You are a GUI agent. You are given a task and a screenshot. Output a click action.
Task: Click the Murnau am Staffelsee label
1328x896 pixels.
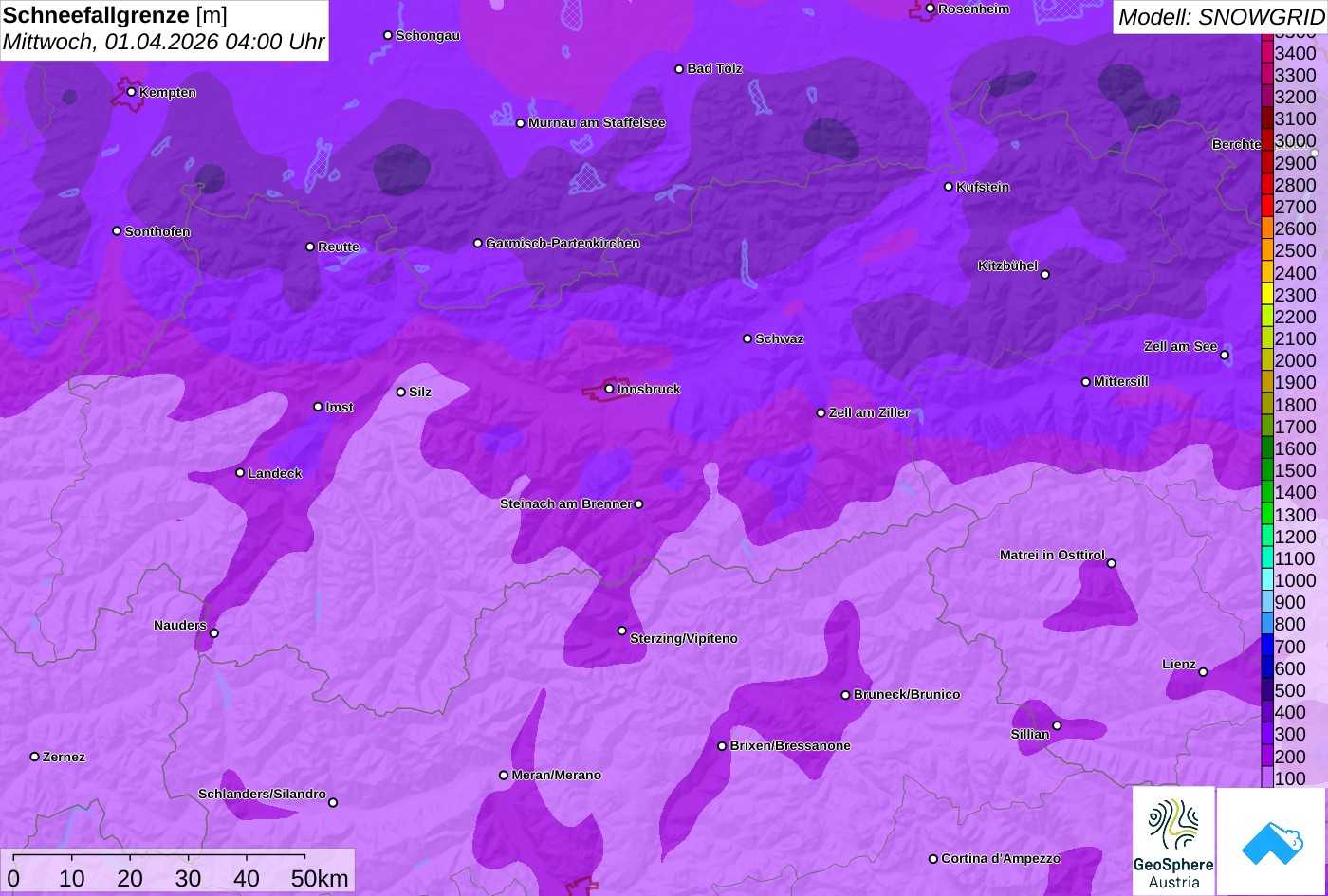tap(597, 123)
